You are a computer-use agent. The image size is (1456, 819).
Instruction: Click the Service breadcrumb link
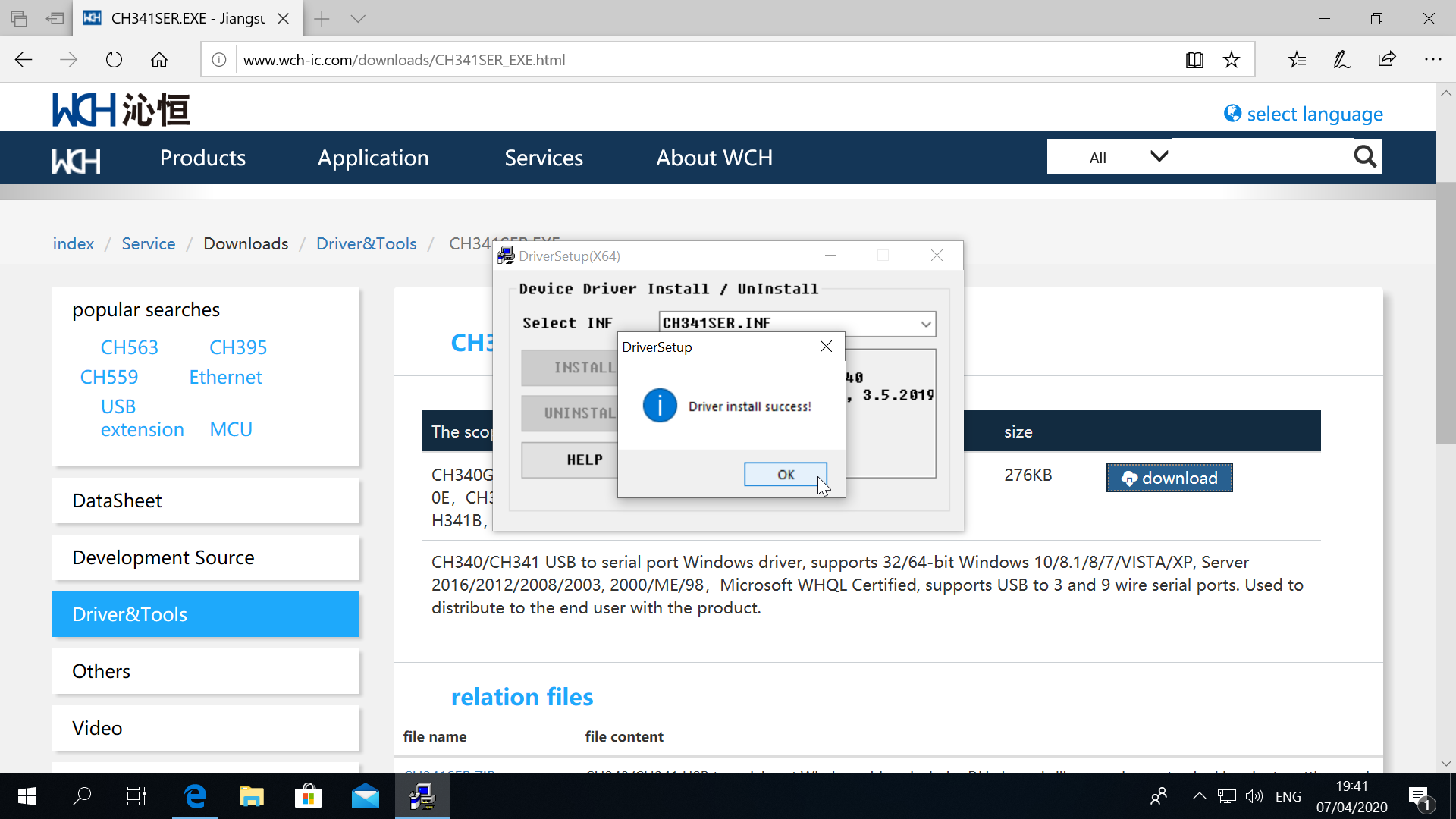pos(149,243)
